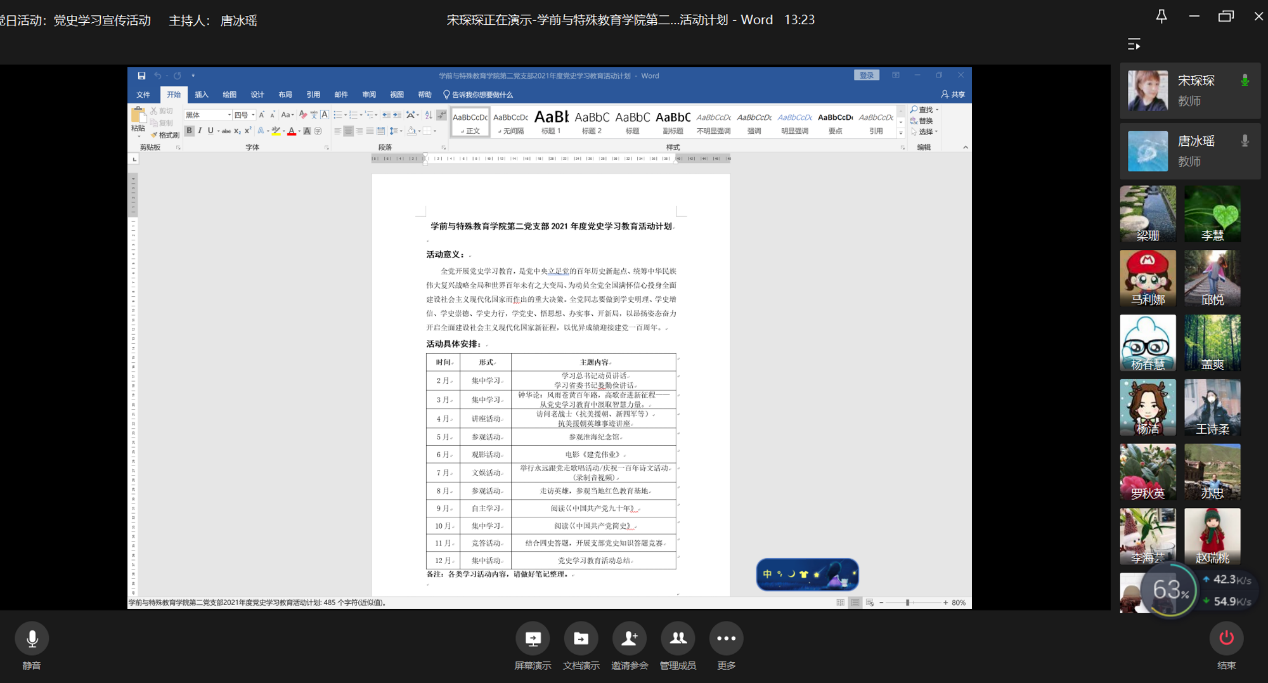This screenshot has width=1268, height=683.
Task: Open 文档演示 document presentation
Action: (581, 639)
